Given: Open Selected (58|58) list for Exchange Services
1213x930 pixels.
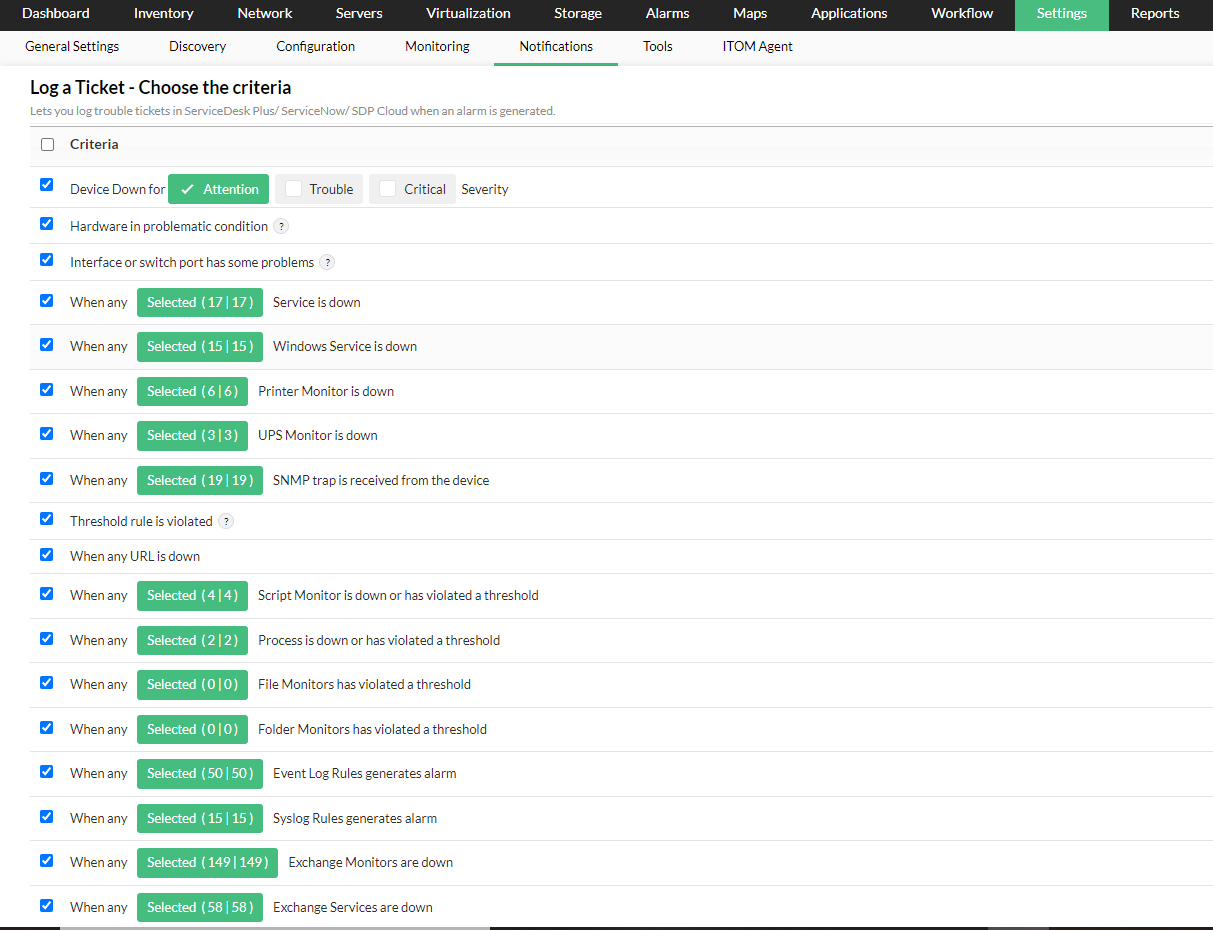Looking at the screenshot, I should (200, 907).
